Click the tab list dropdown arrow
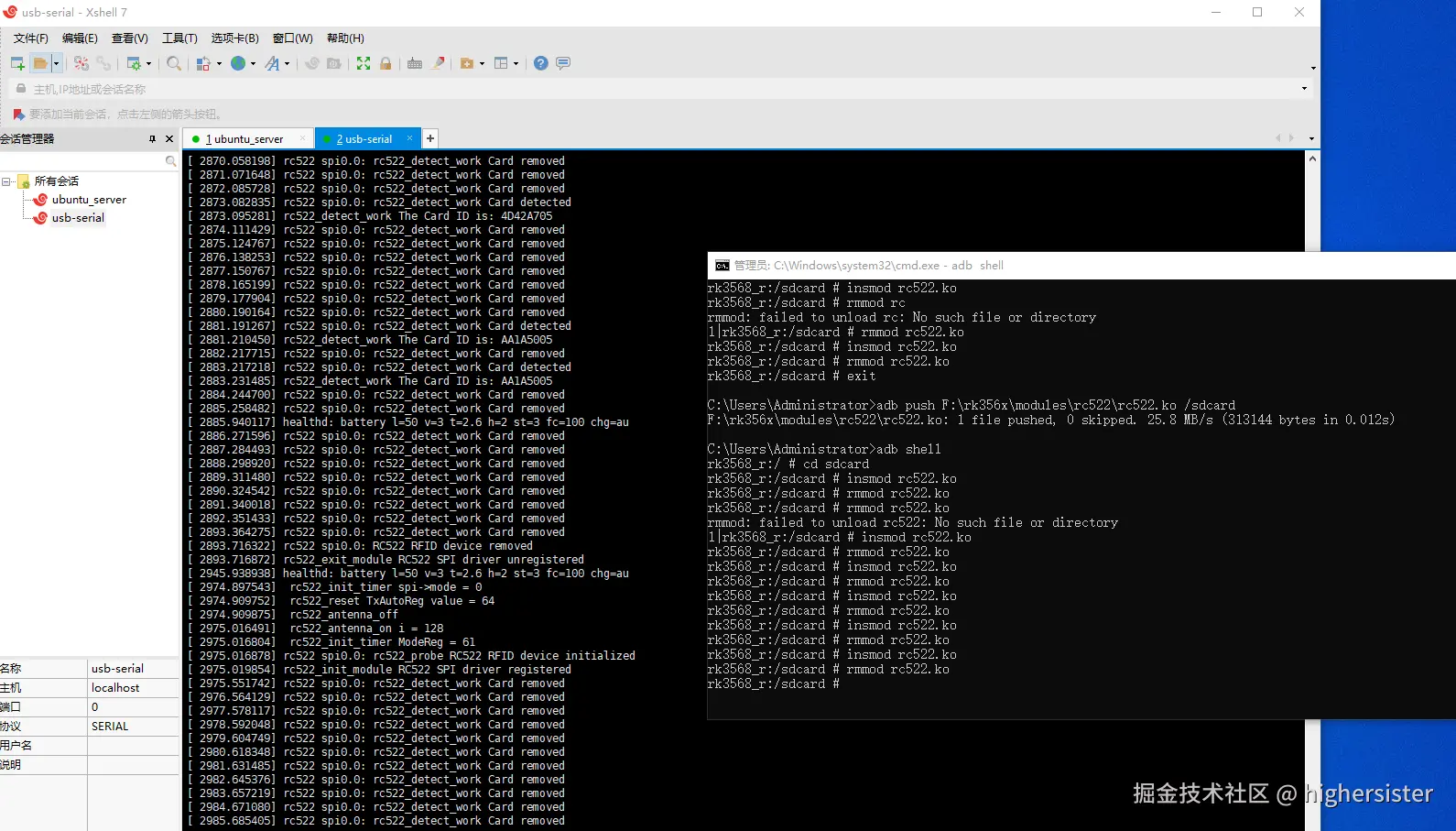1456x831 pixels. 1311,139
